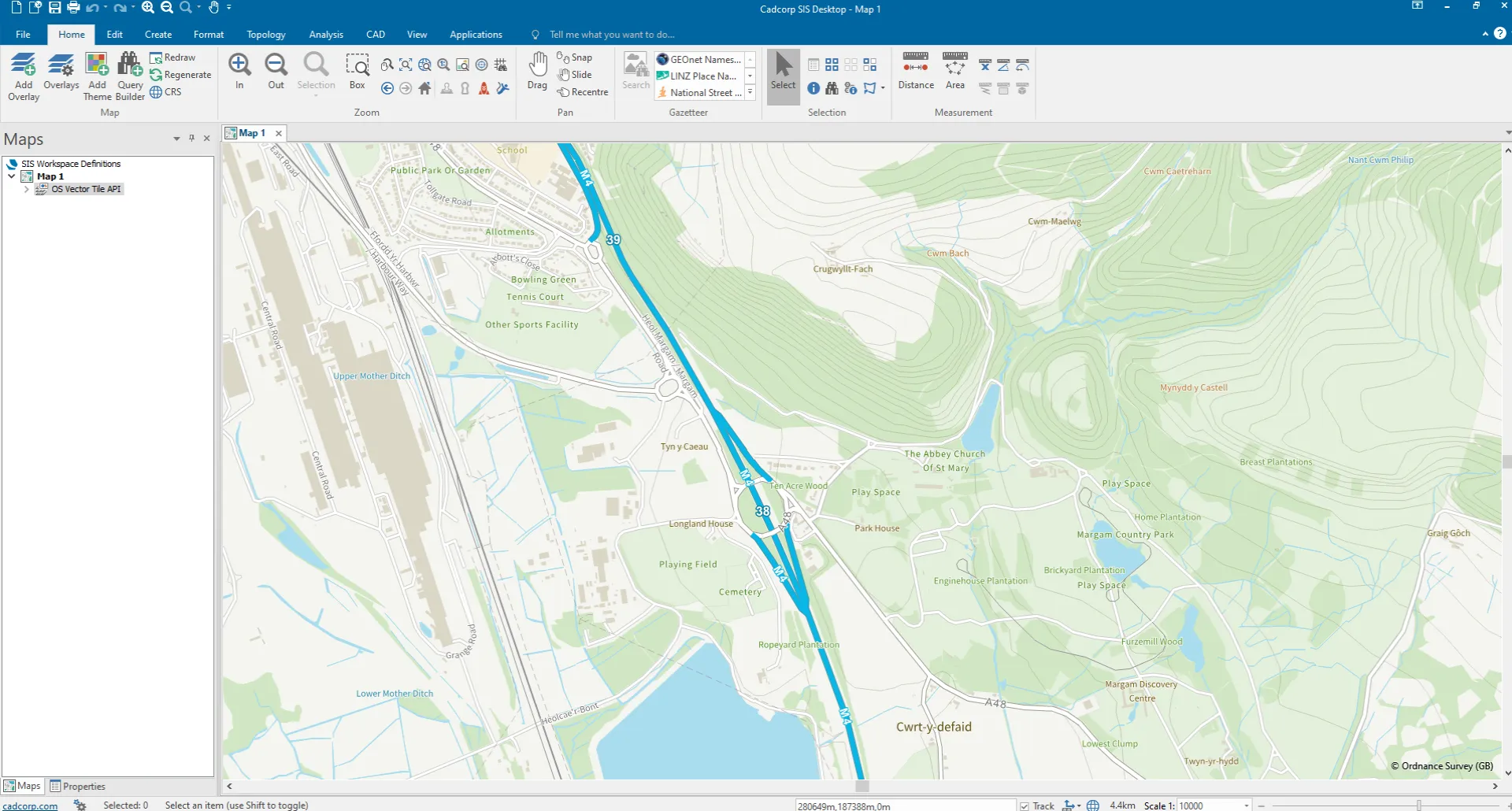Click the select all grid icon

click(832, 65)
